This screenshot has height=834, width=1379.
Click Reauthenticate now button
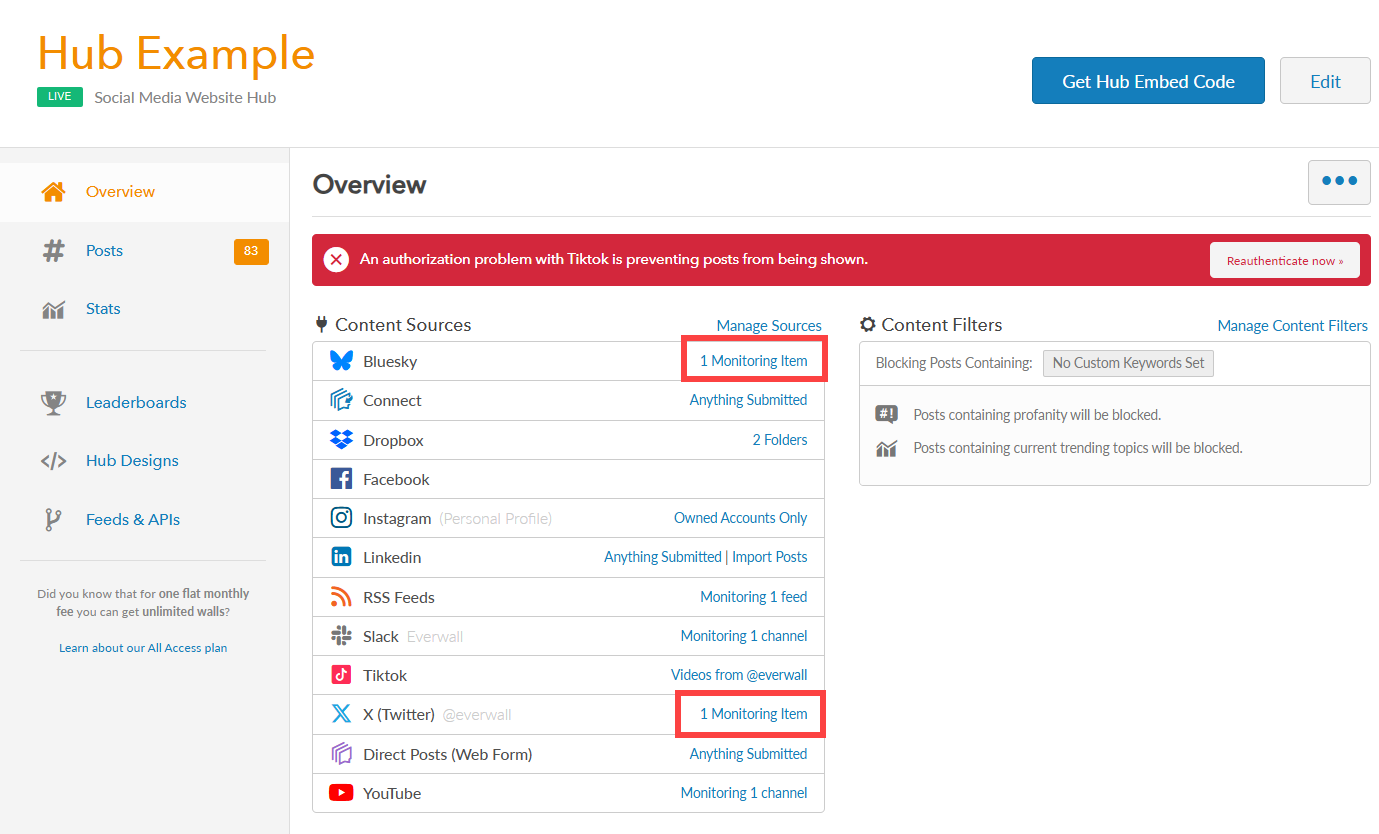[1285, 260]
